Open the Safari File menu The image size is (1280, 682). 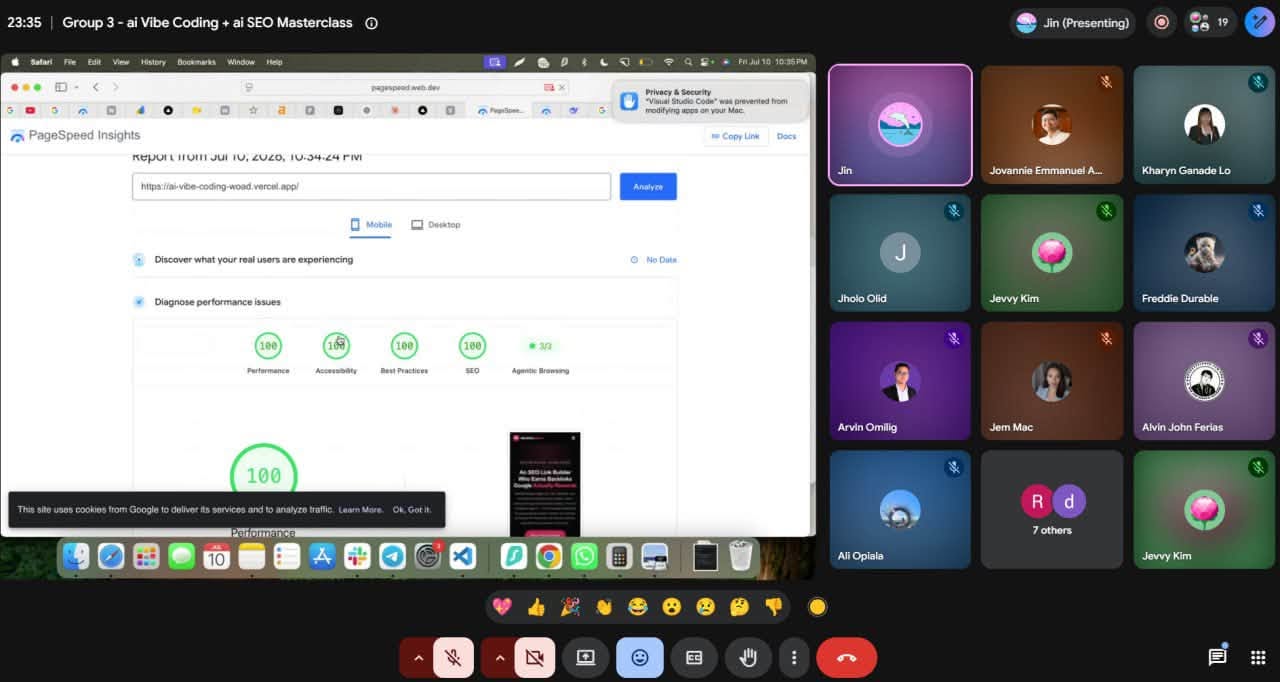pyautogui.click(x=70, y=62)
